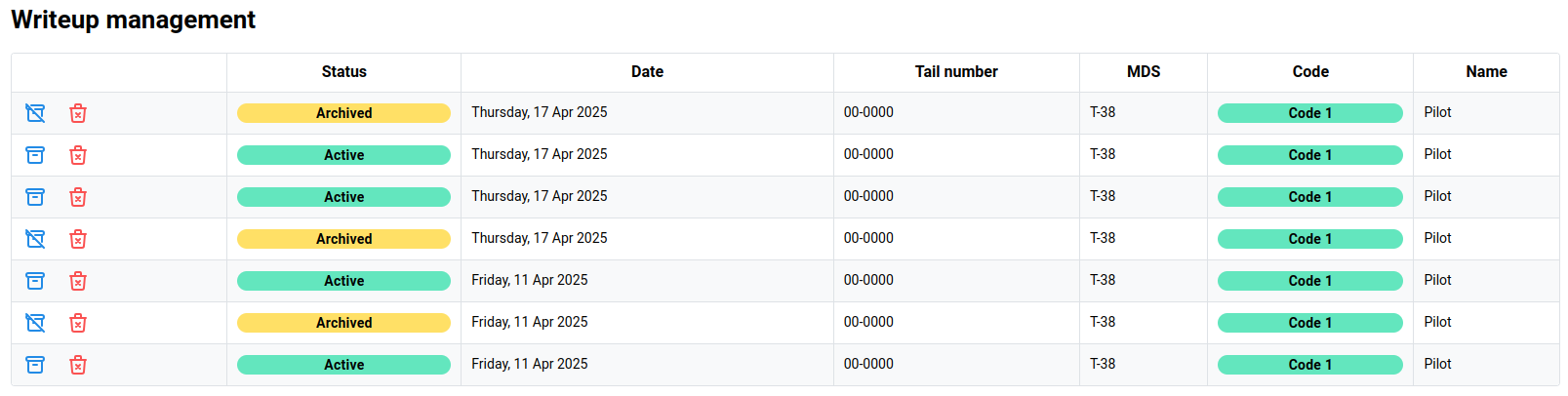Delete the last row writeup
Viewport: 1568px width, 396px height.
tap(78, 365)
